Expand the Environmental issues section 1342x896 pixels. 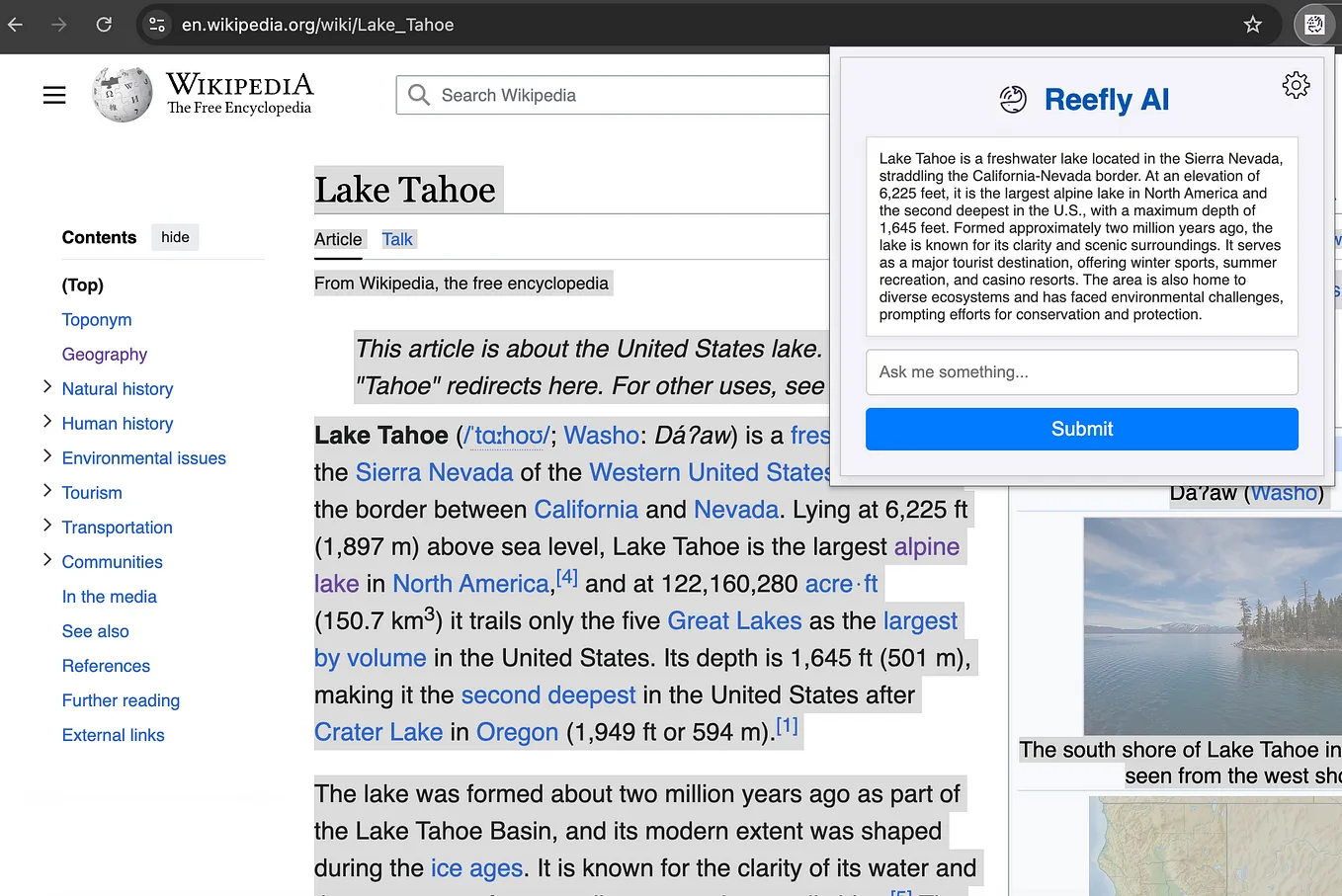46,456
